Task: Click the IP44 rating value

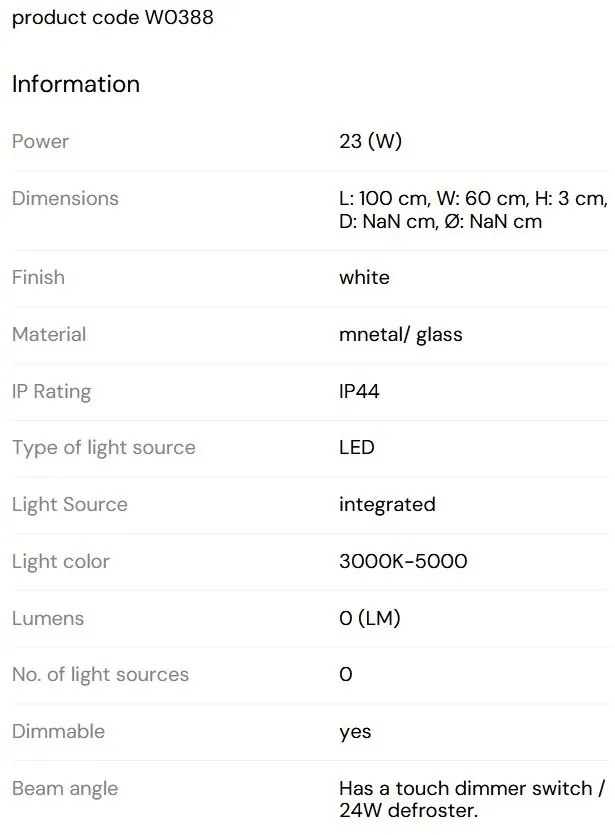Action: point(359,392)
